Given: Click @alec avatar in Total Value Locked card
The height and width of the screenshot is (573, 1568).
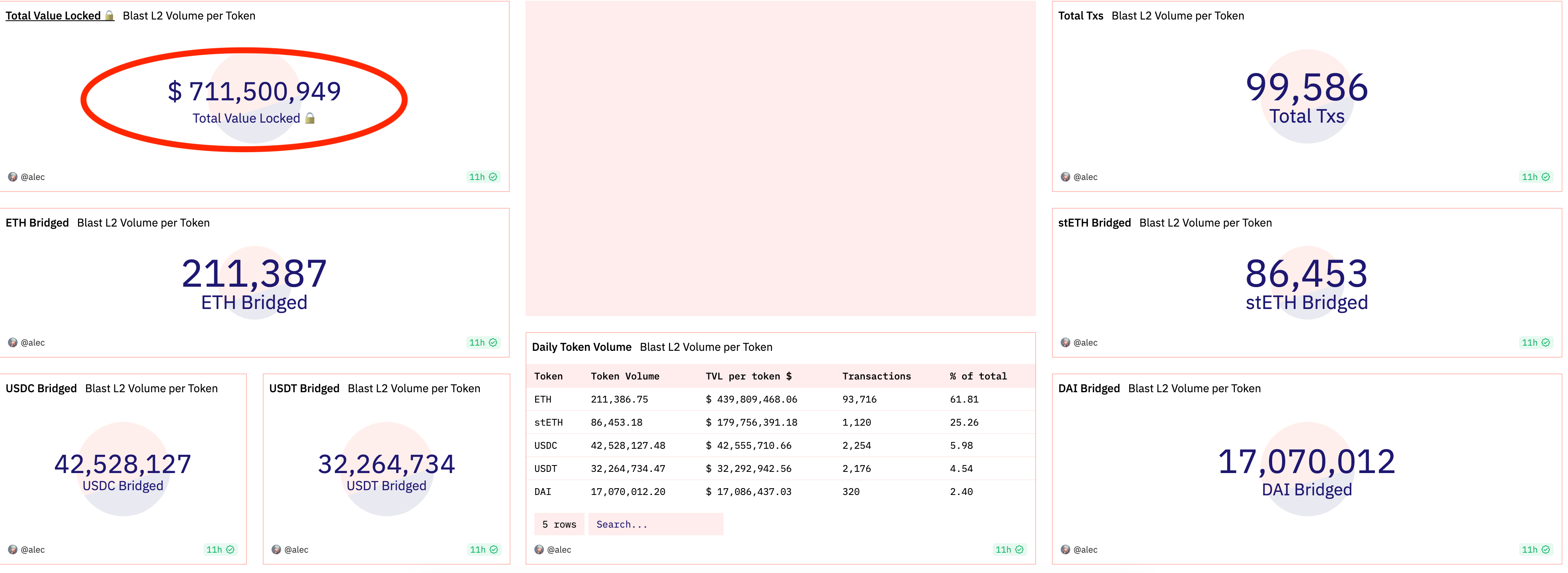Looking at the screenshot, I should point(13,177).
